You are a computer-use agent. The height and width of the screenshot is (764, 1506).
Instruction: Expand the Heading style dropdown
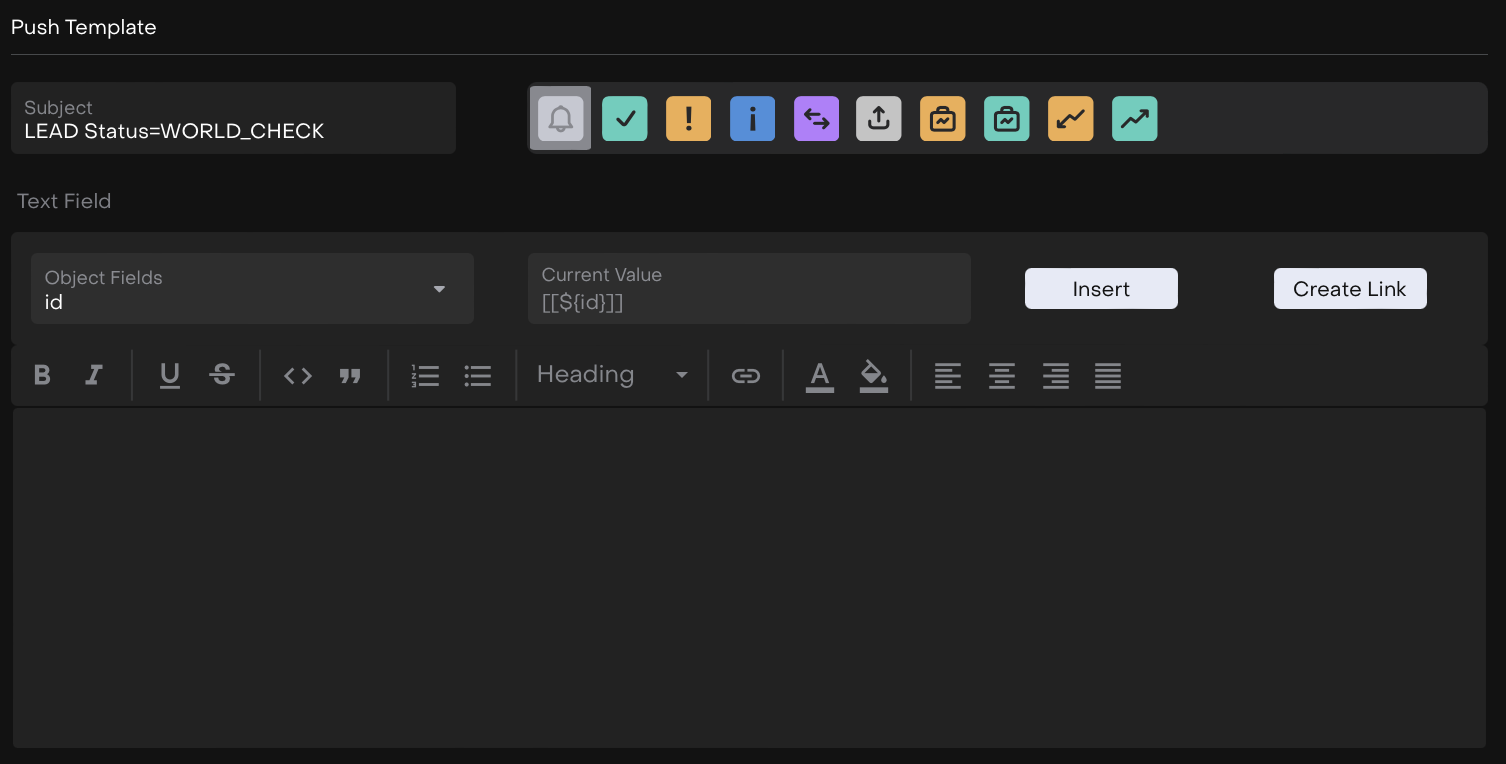612,375
